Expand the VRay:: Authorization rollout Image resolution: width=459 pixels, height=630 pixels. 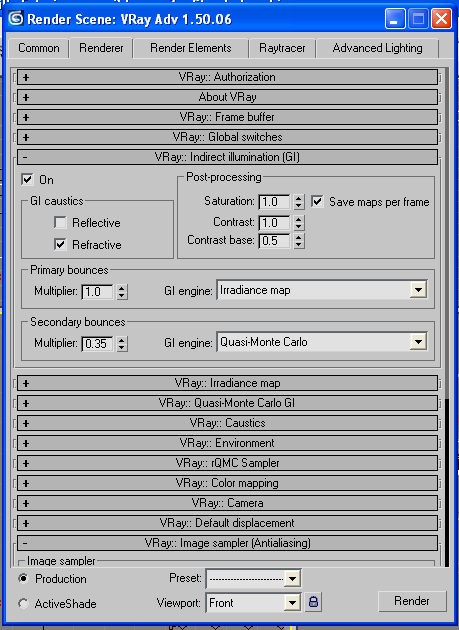click(x=227, y=77)
